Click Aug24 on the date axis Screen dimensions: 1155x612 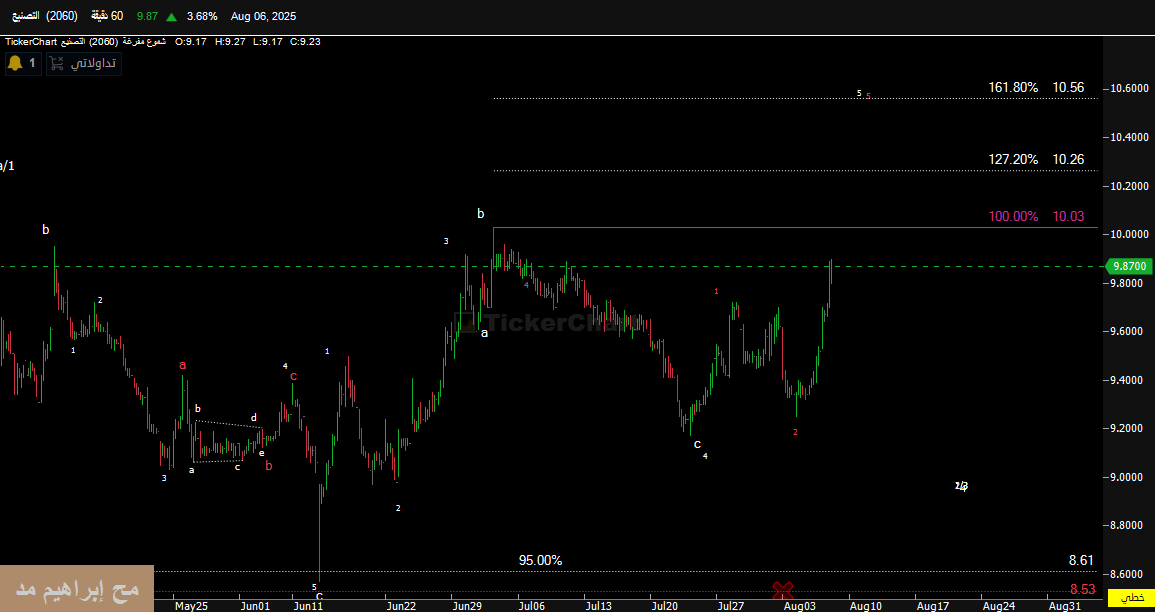[998, 606]
